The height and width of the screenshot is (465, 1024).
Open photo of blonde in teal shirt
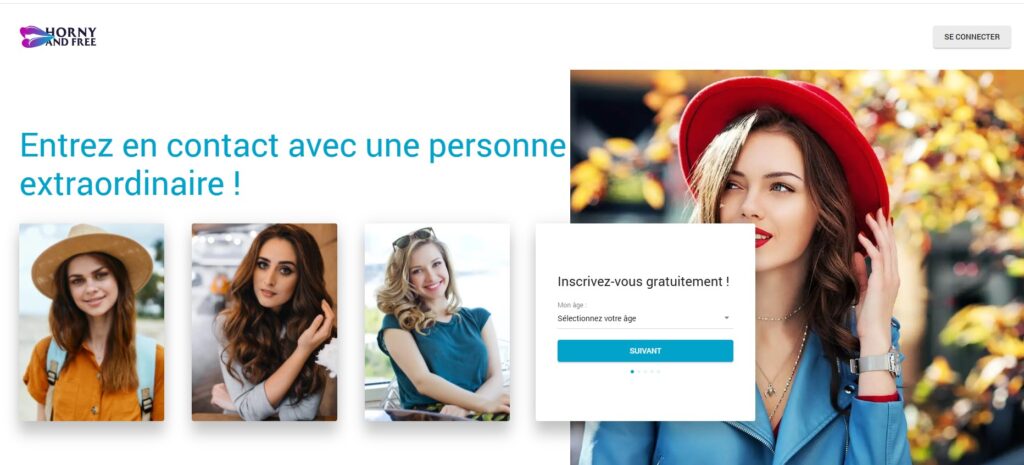[437, 322]
